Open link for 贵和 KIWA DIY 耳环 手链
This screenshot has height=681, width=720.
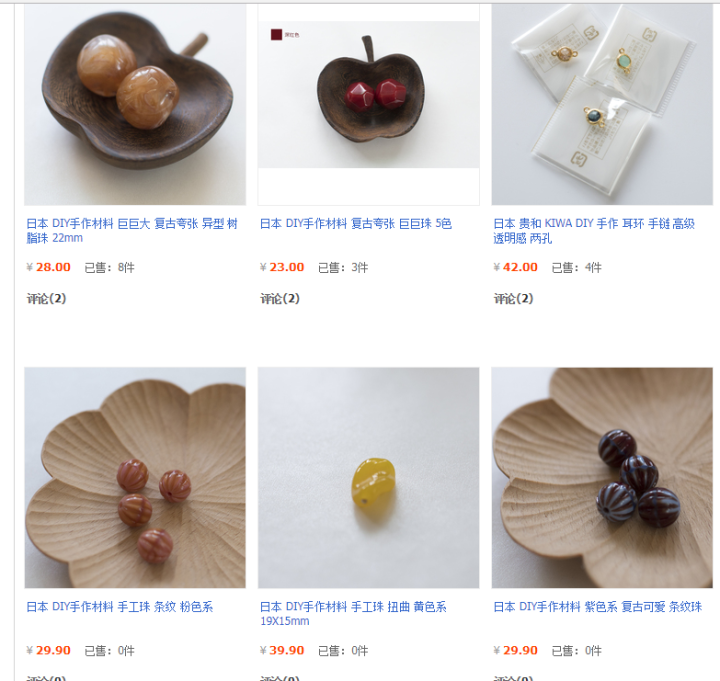594,231
